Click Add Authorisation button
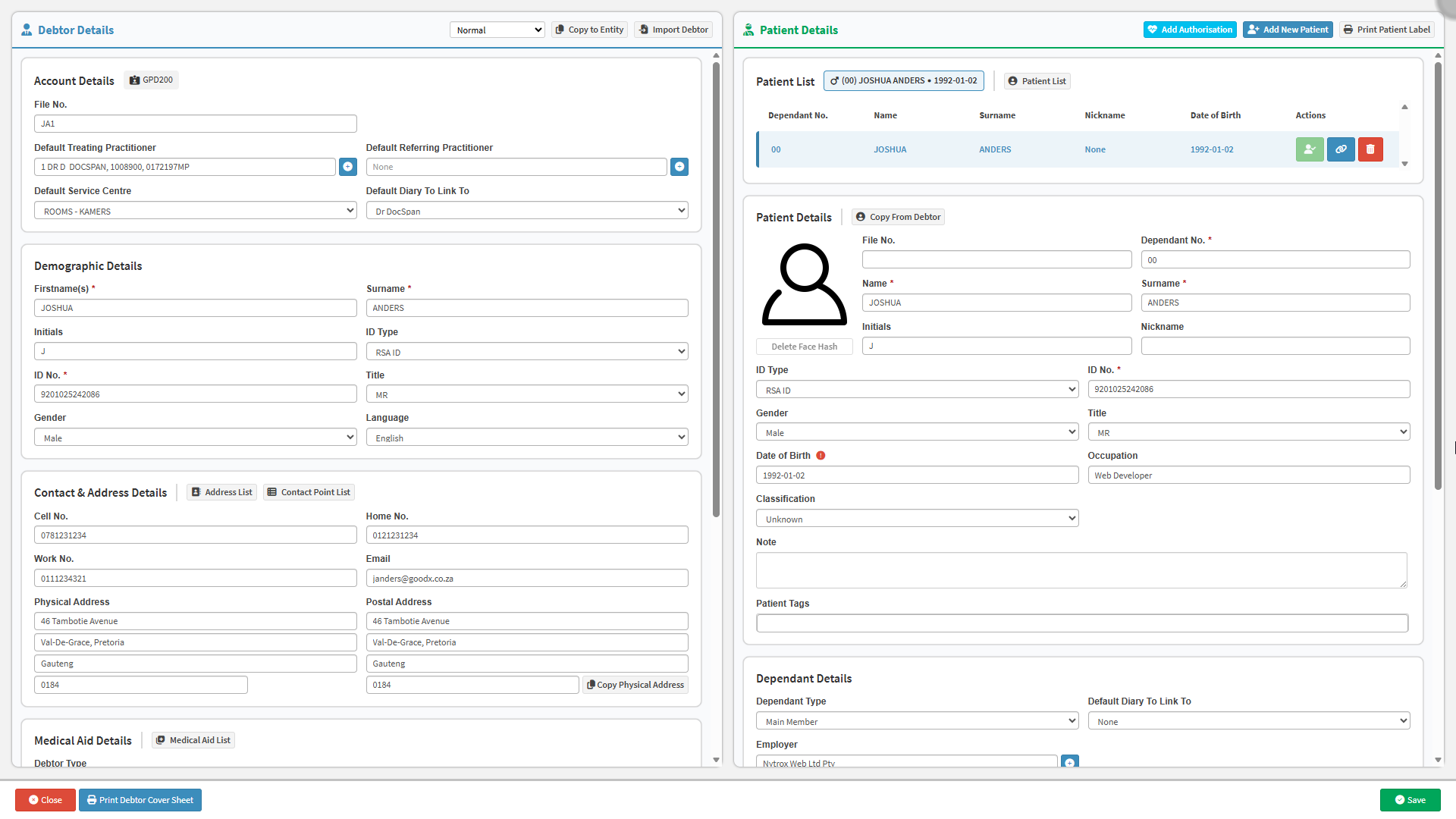This screenshot has height=819, width=1456. coord(1190,30)
